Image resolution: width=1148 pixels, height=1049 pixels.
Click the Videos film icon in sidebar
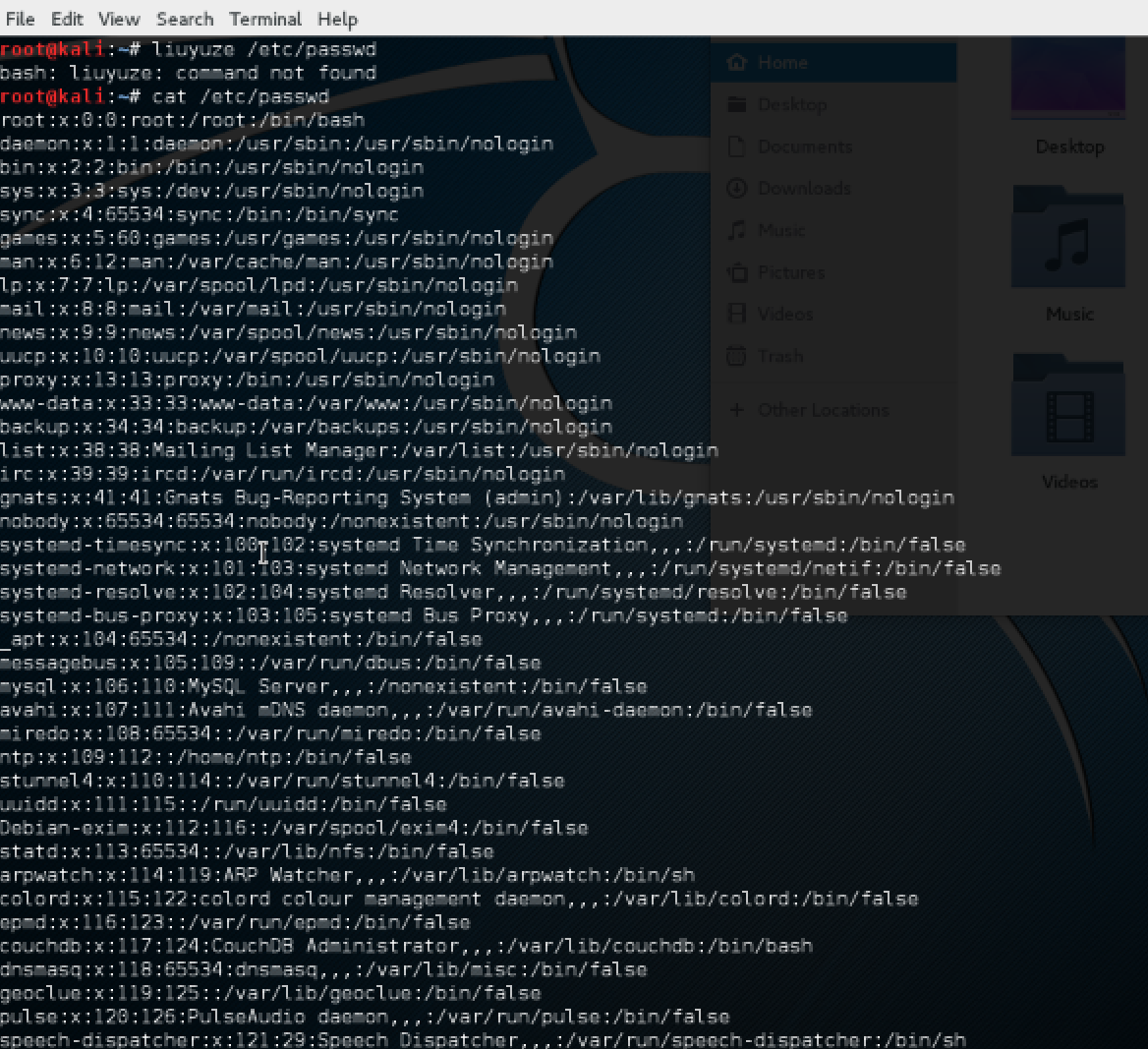736,314
